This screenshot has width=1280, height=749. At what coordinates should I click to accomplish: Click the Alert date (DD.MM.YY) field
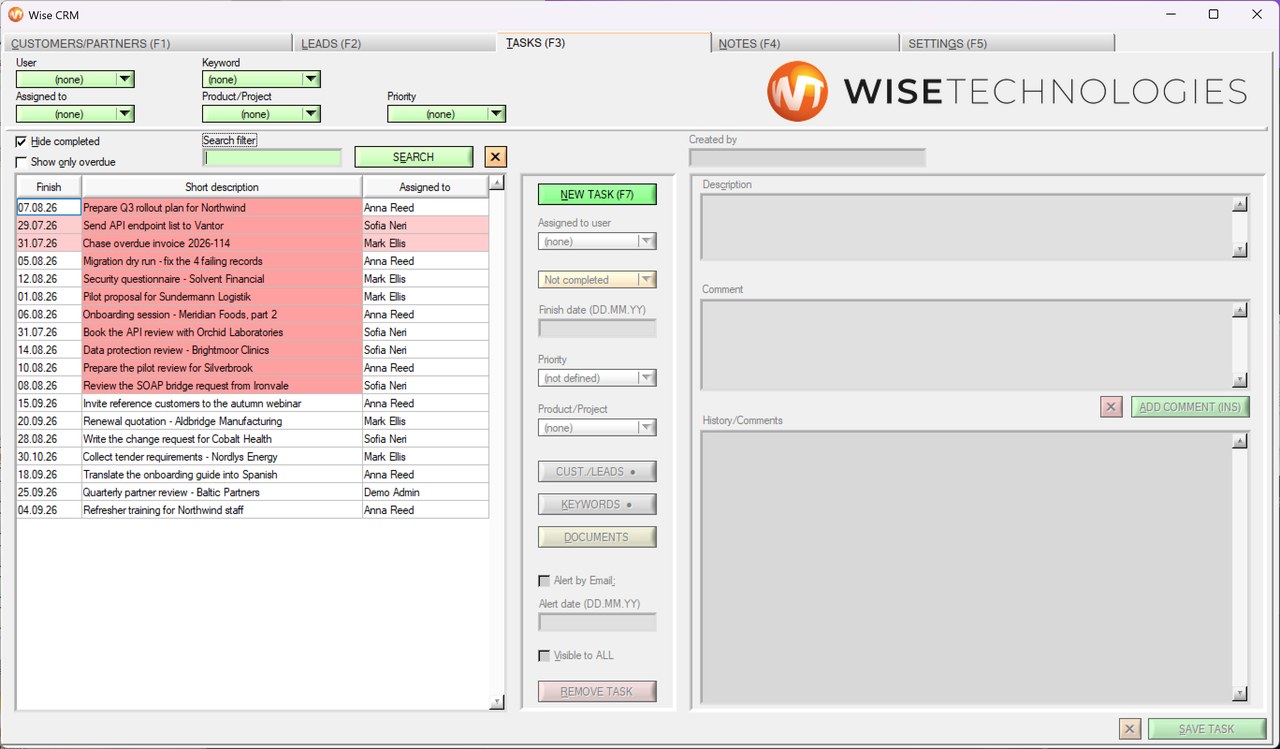coord(597,622)
